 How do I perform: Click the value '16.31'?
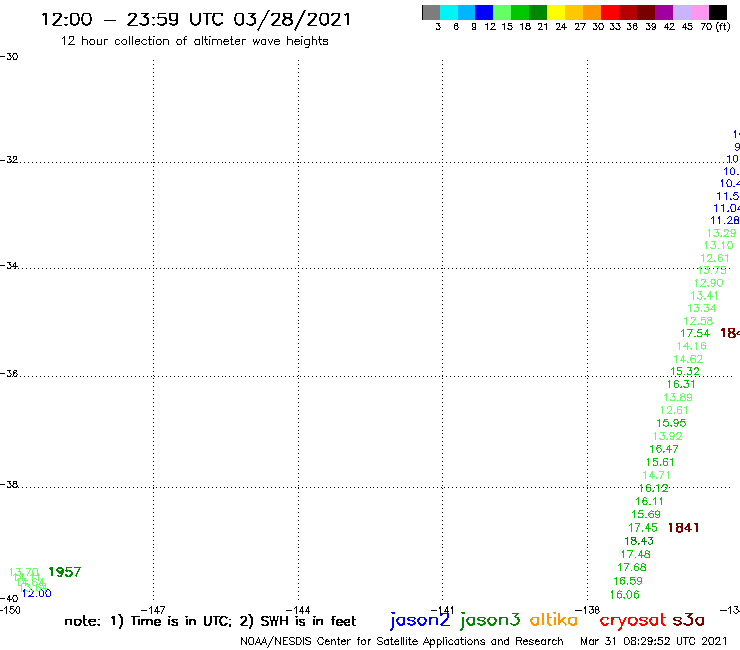pyautogui.click(x=681, y=384)
